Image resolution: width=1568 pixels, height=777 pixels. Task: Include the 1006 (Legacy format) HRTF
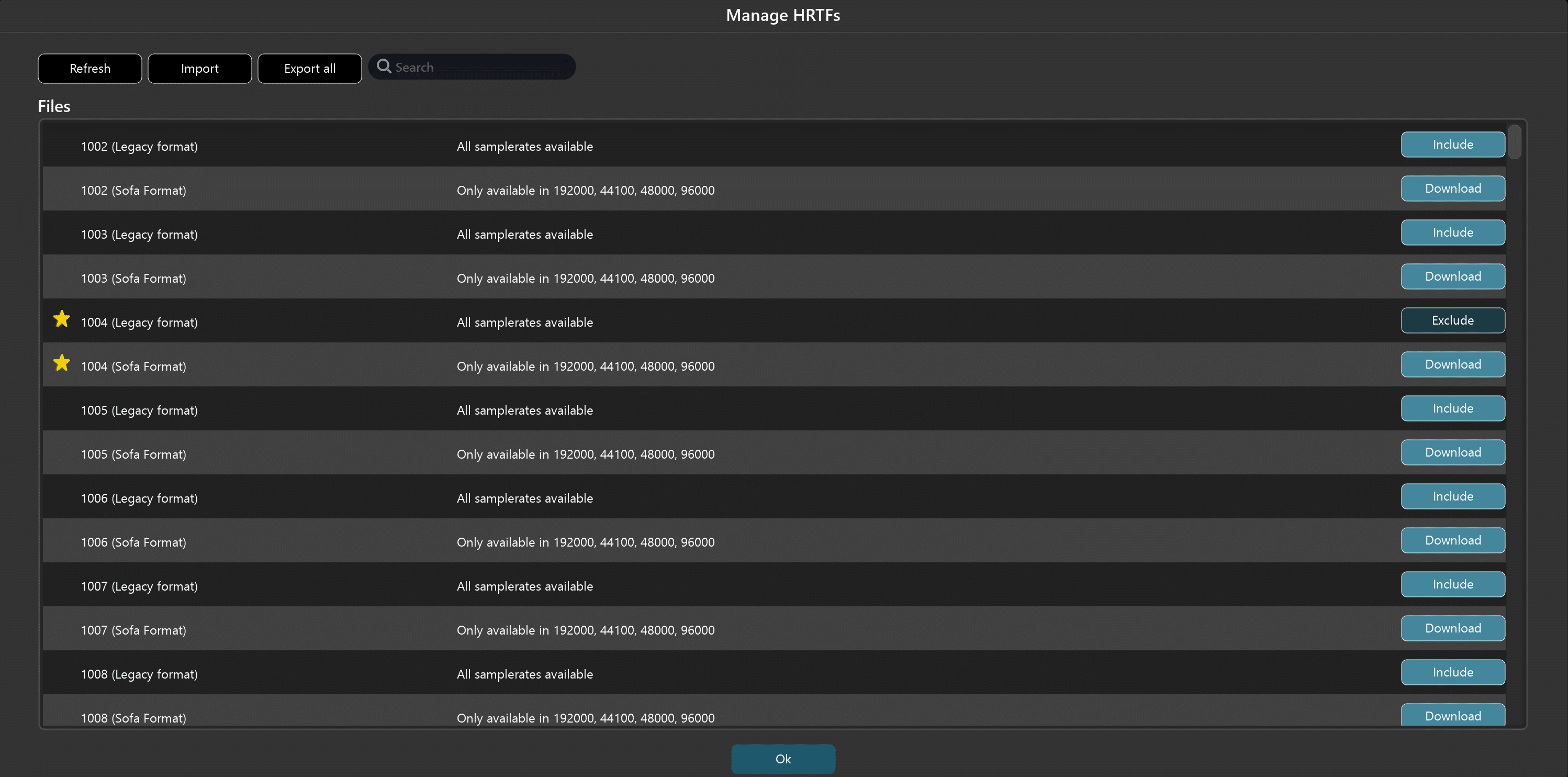[1453, 496]
